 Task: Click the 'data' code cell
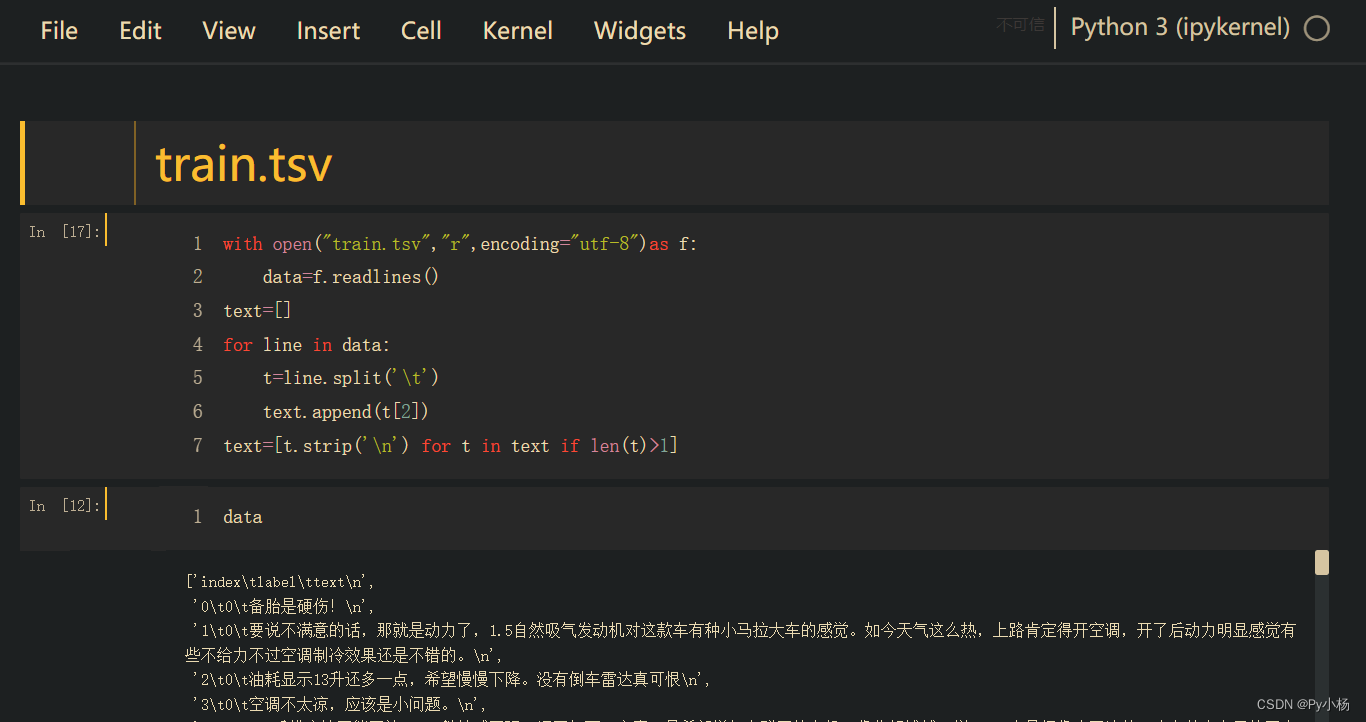(242, 516)
